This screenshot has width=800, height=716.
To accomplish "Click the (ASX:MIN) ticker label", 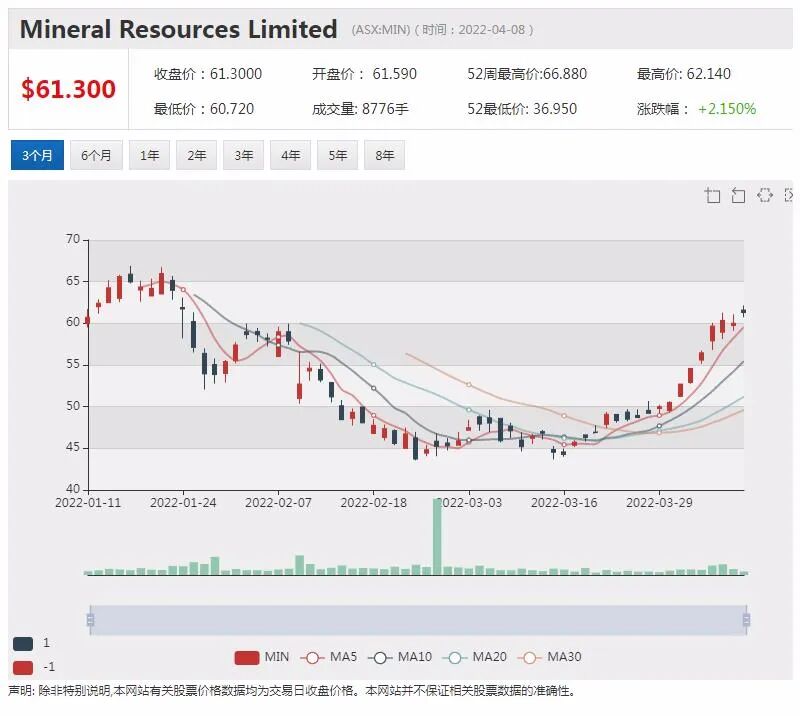I will pos(381,30).
